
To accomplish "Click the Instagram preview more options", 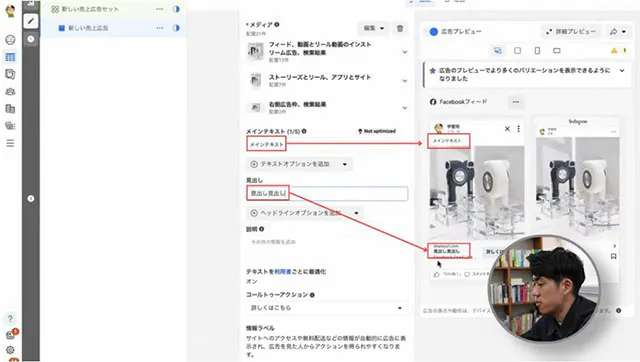I will coord(613,132).
